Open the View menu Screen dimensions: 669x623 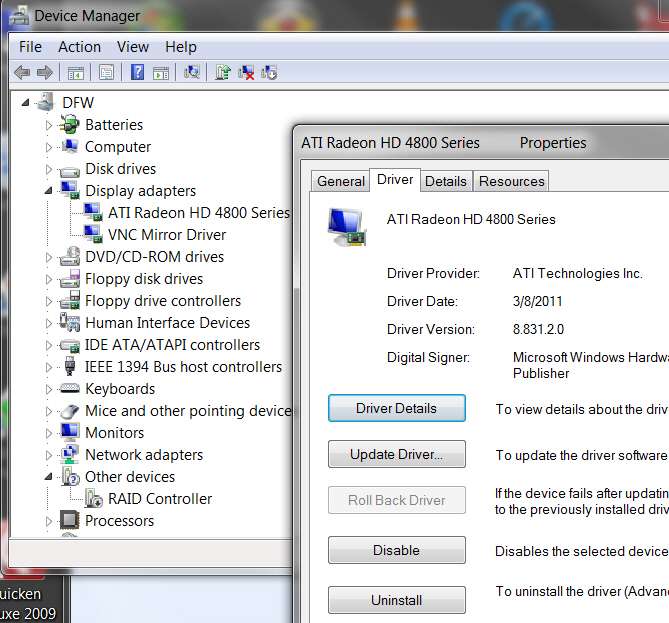(x=133, y=47)
